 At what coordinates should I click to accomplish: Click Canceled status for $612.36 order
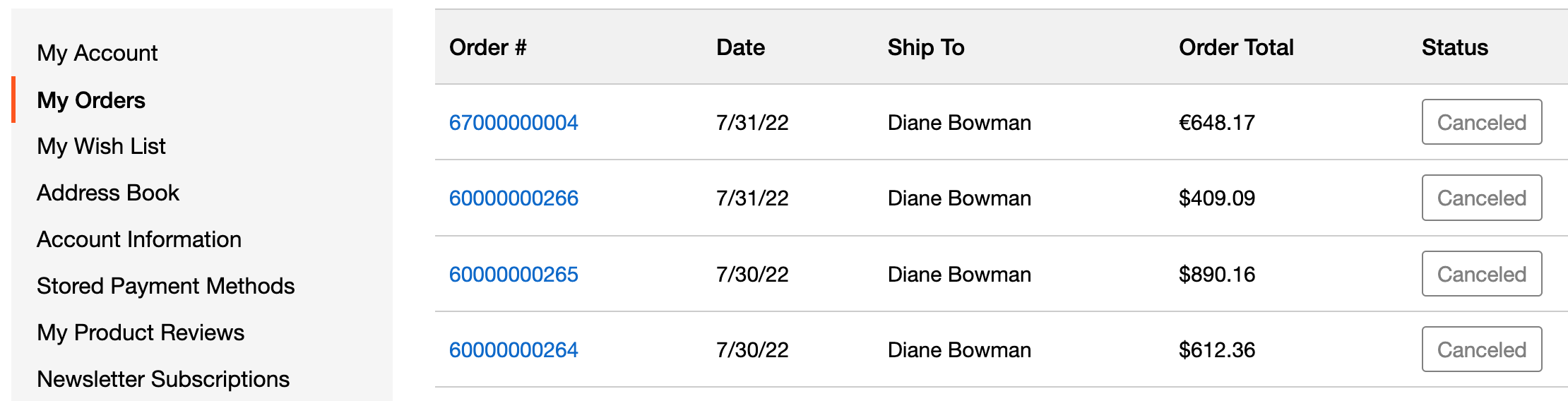point(1481,349)
